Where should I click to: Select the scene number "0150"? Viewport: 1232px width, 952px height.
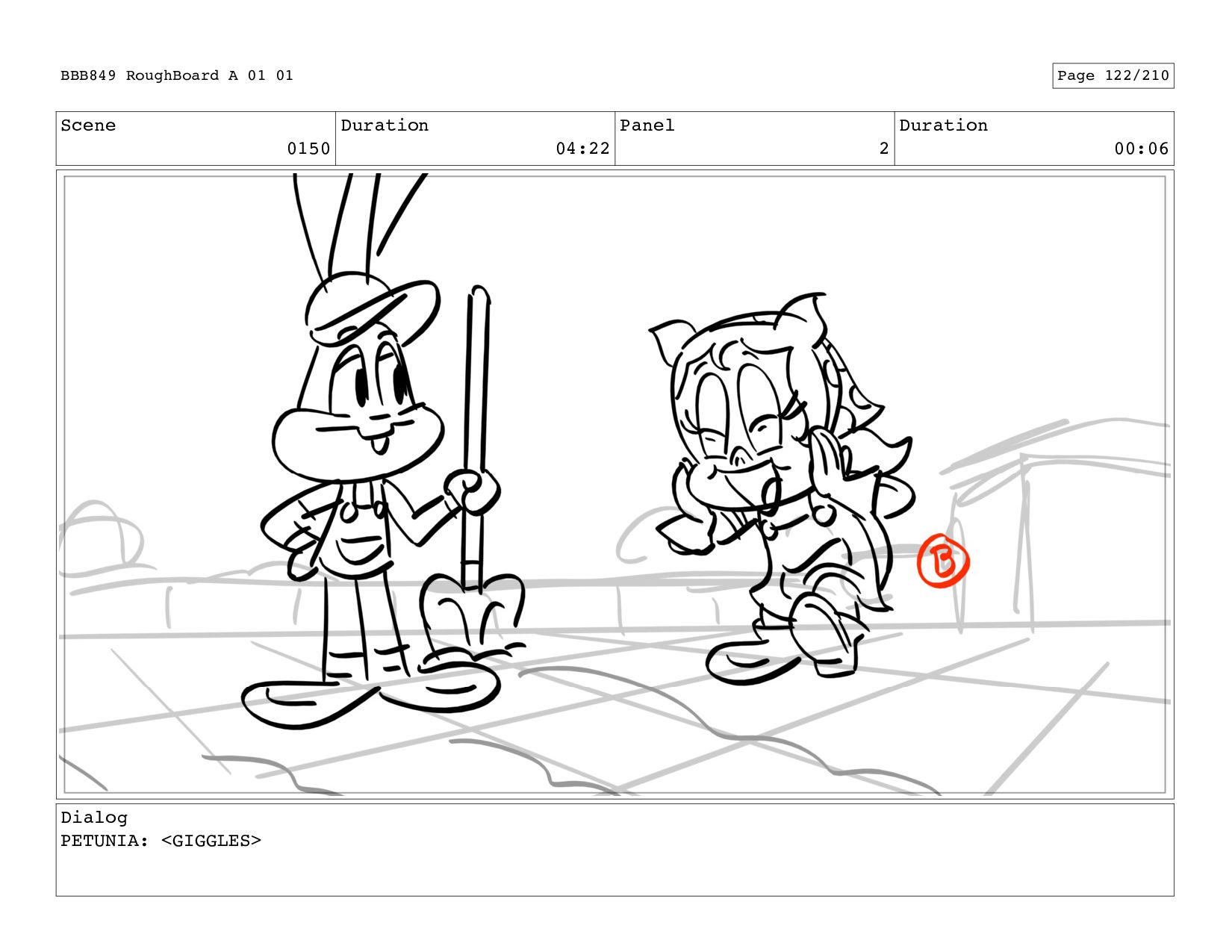tap(308, 149)
